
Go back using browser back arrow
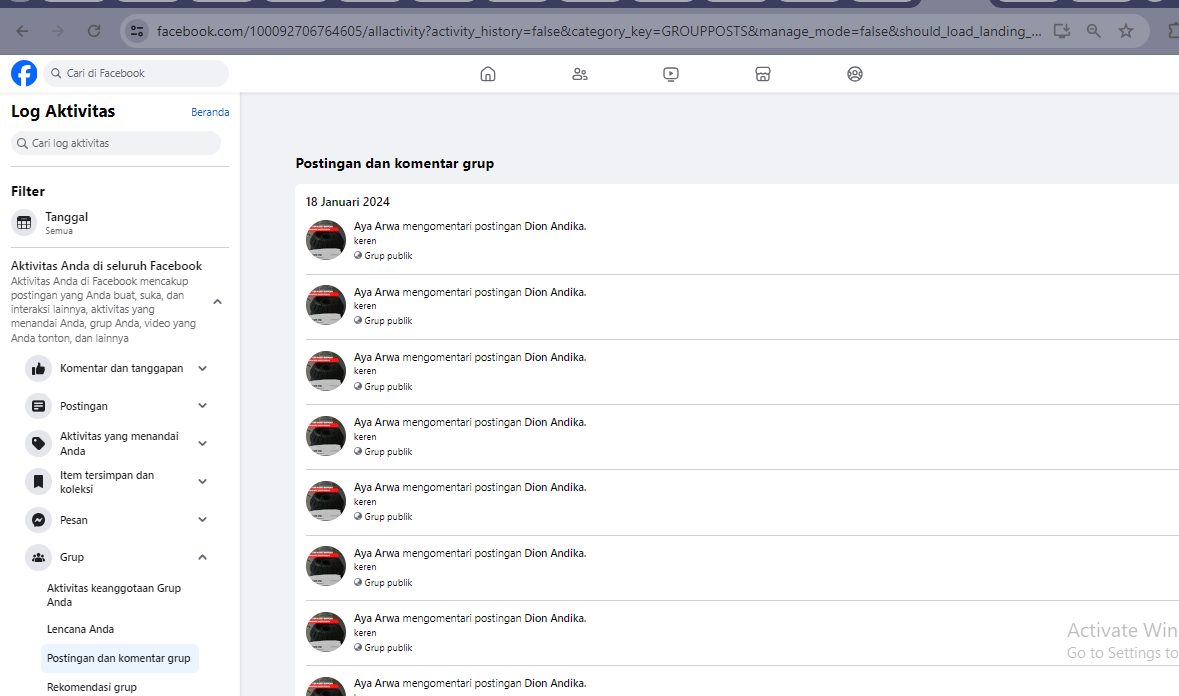(23, 31)
